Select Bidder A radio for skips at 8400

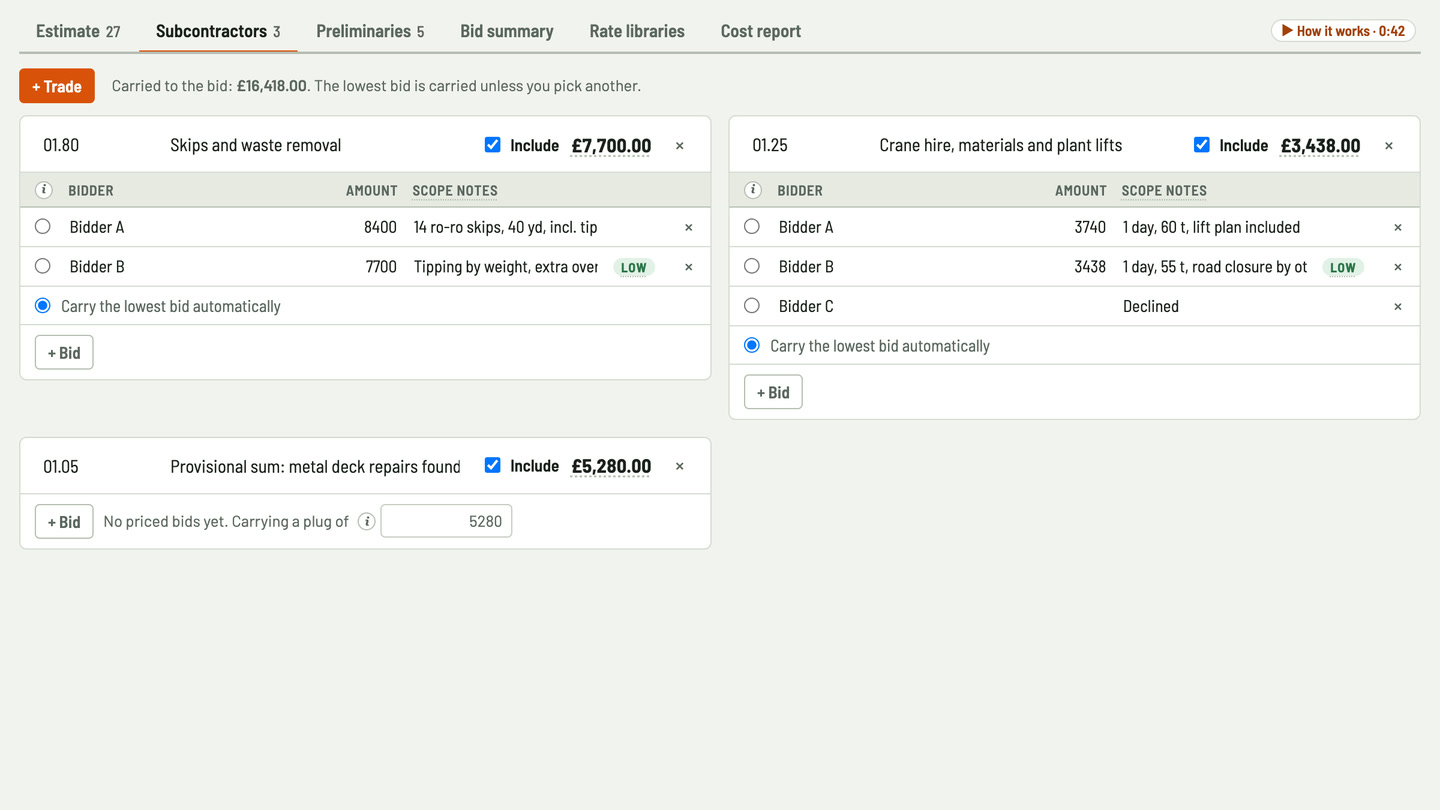[43, 227]
